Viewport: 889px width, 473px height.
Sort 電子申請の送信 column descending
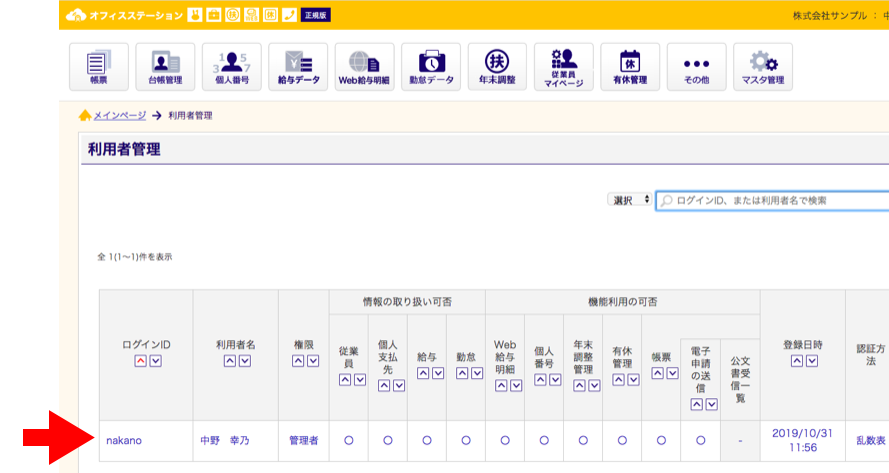coord(712,404)
